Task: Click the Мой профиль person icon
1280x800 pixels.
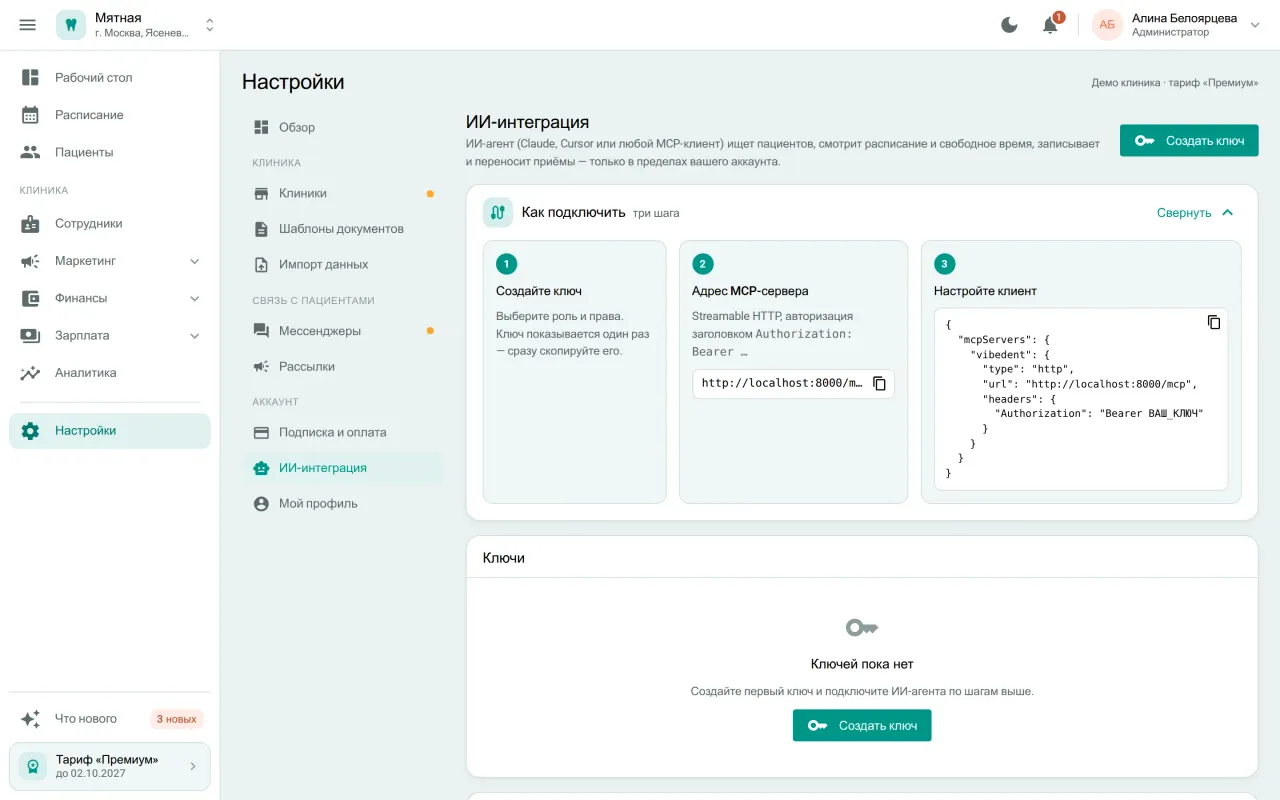Action: 262,504
